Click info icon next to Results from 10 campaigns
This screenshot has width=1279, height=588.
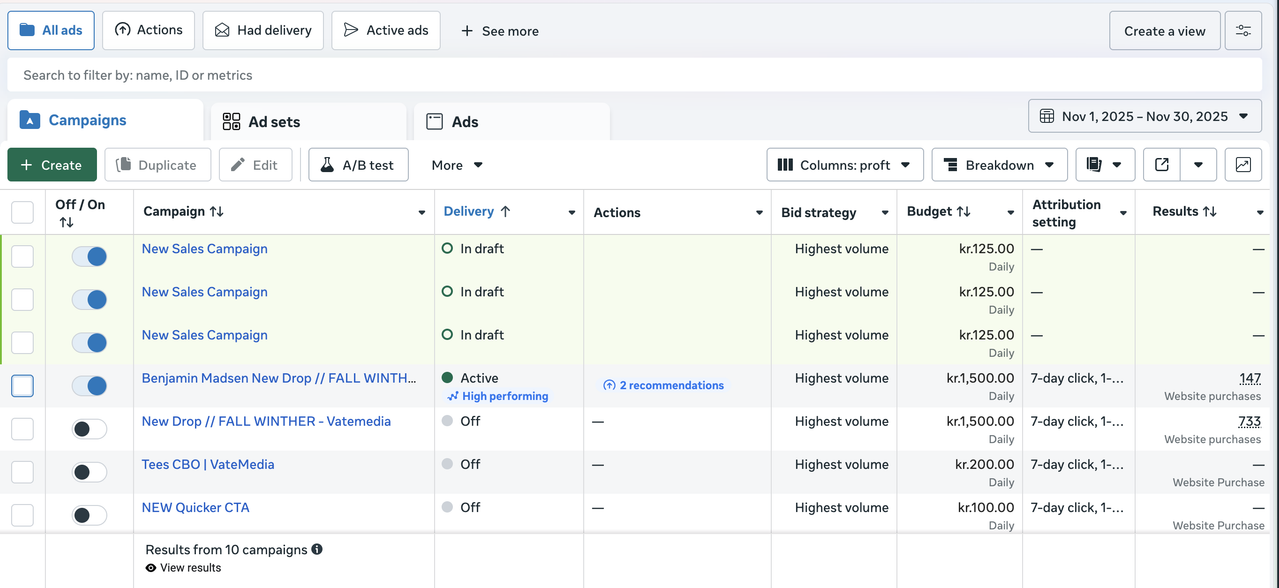point(317,549)
